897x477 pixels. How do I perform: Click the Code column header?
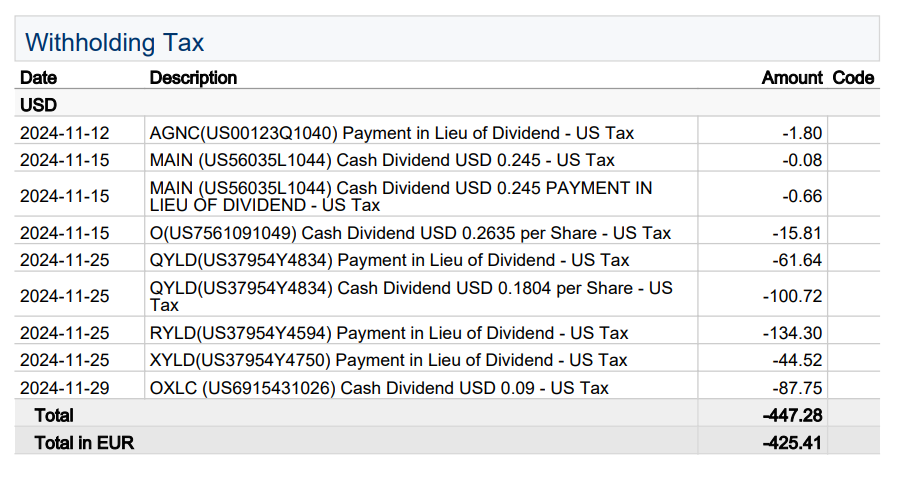pos(853,78)
